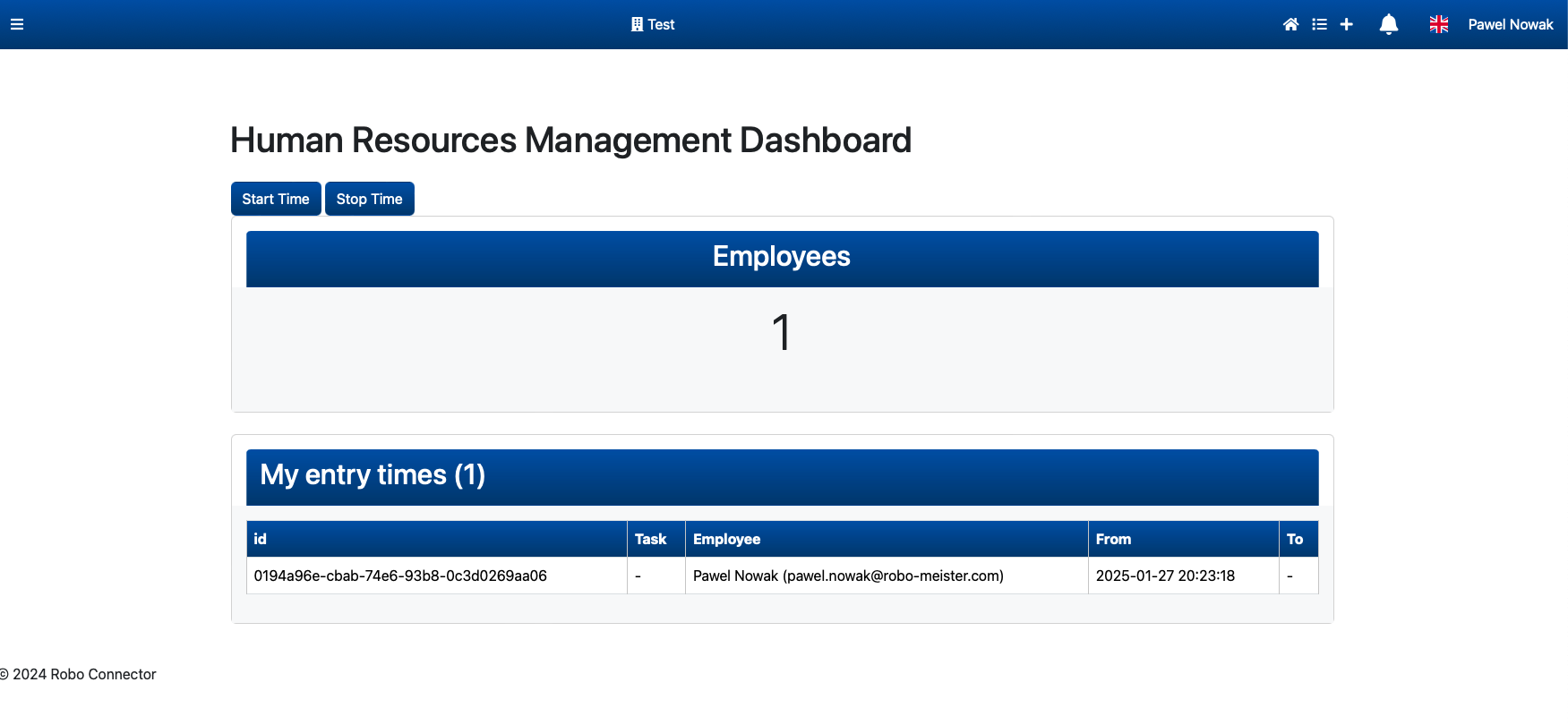Click the From column header
This screenshot has height=725, width=1568.
[x=1183, y=539]
